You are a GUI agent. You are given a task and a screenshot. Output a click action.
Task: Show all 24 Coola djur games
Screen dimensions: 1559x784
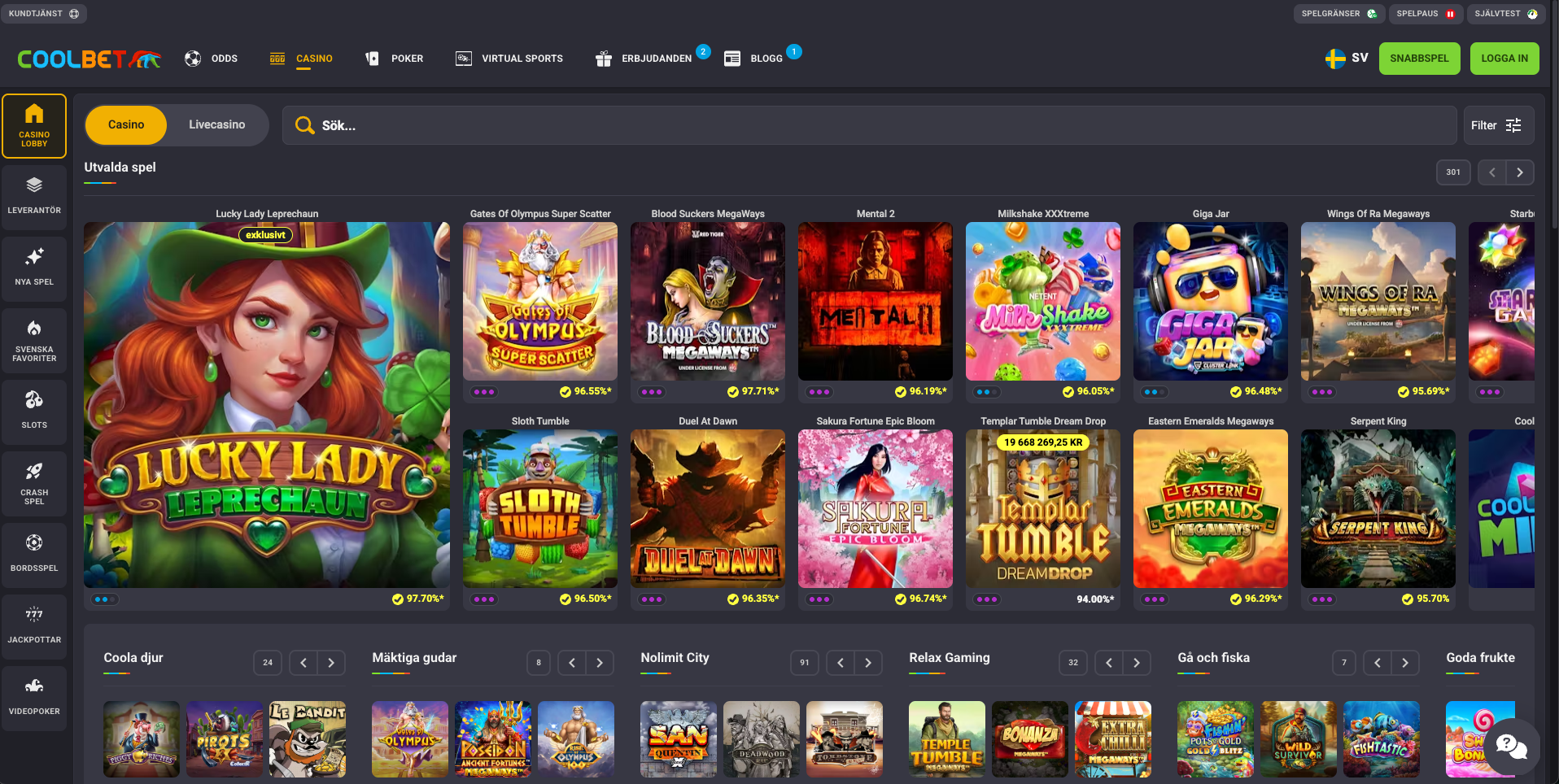coord(268,663)
